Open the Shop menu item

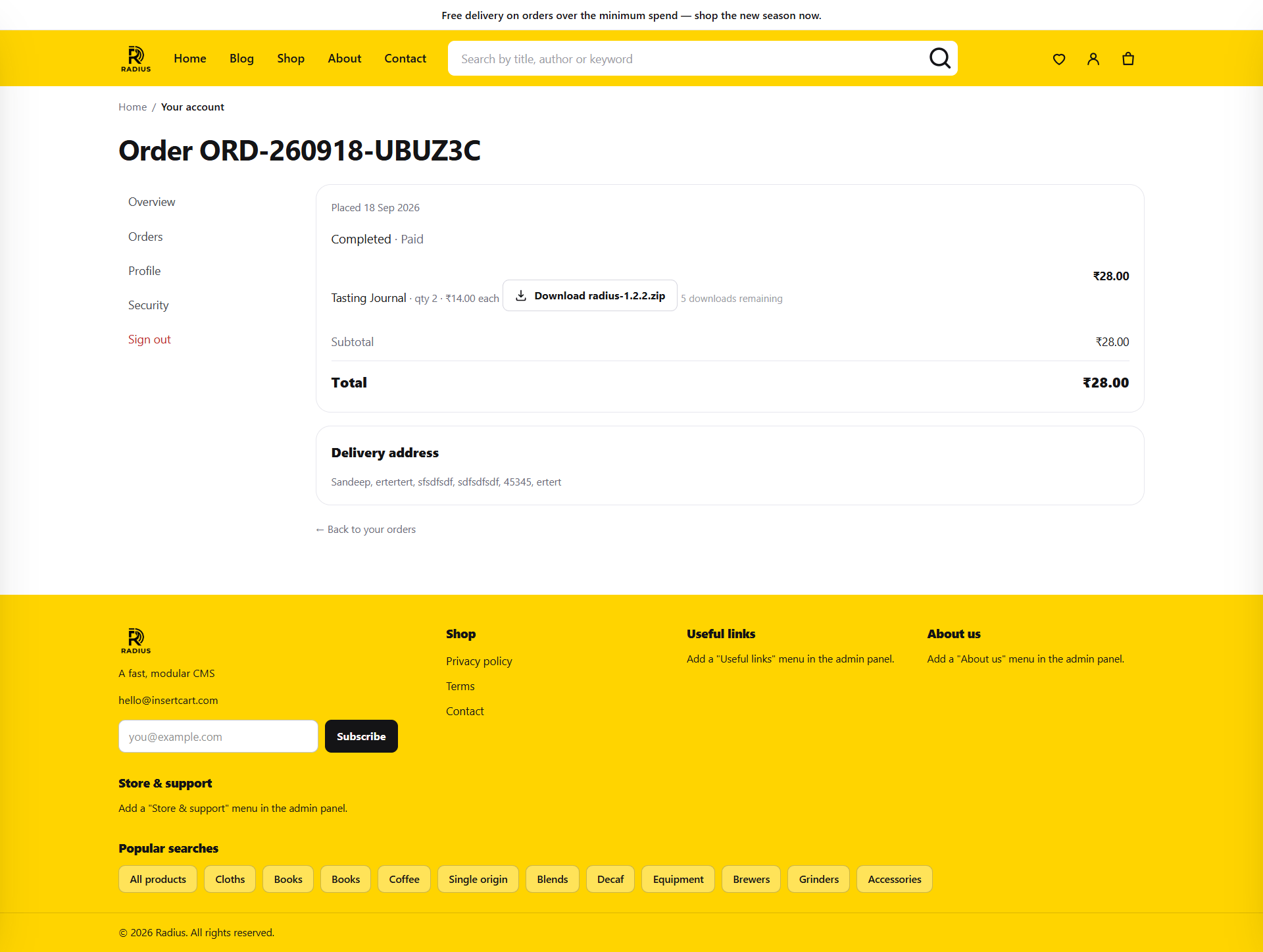click(291, 59)
